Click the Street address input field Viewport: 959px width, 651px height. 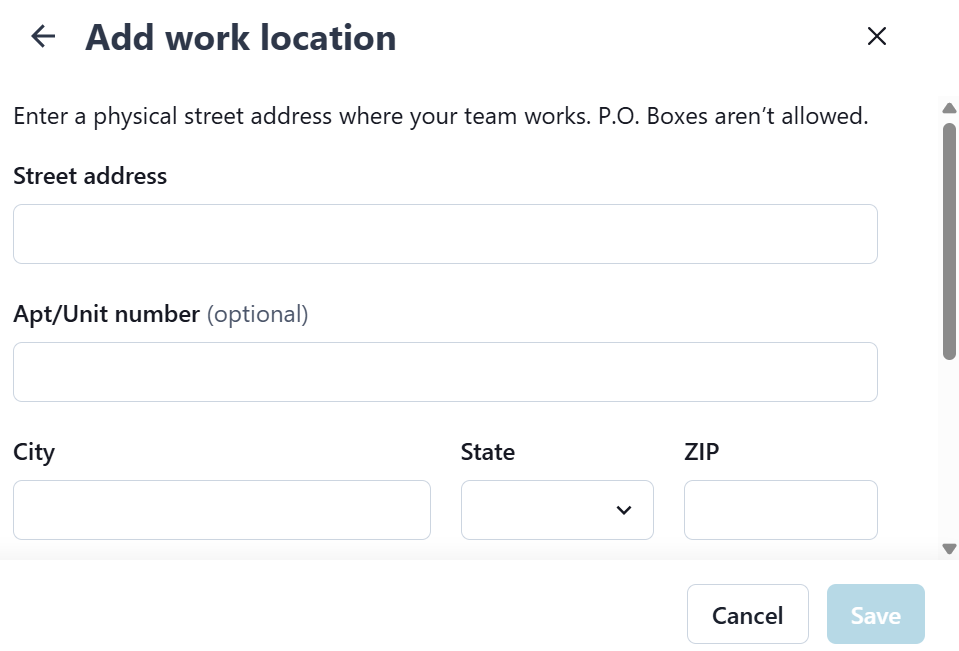[445, 234]
